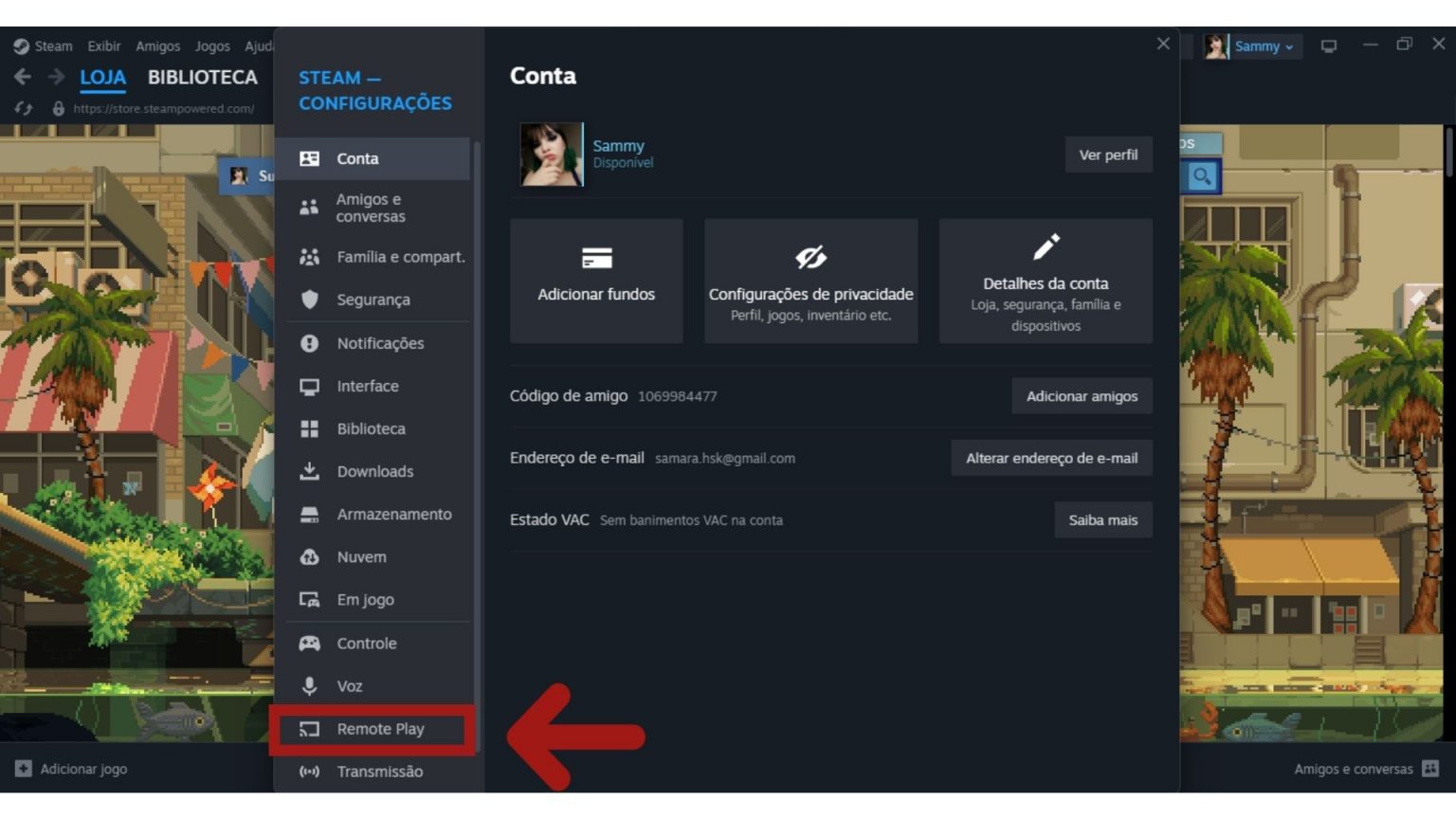Open the Nuvem cloud settings
This screenshot has width=1456, height=819.
point(360,556)
